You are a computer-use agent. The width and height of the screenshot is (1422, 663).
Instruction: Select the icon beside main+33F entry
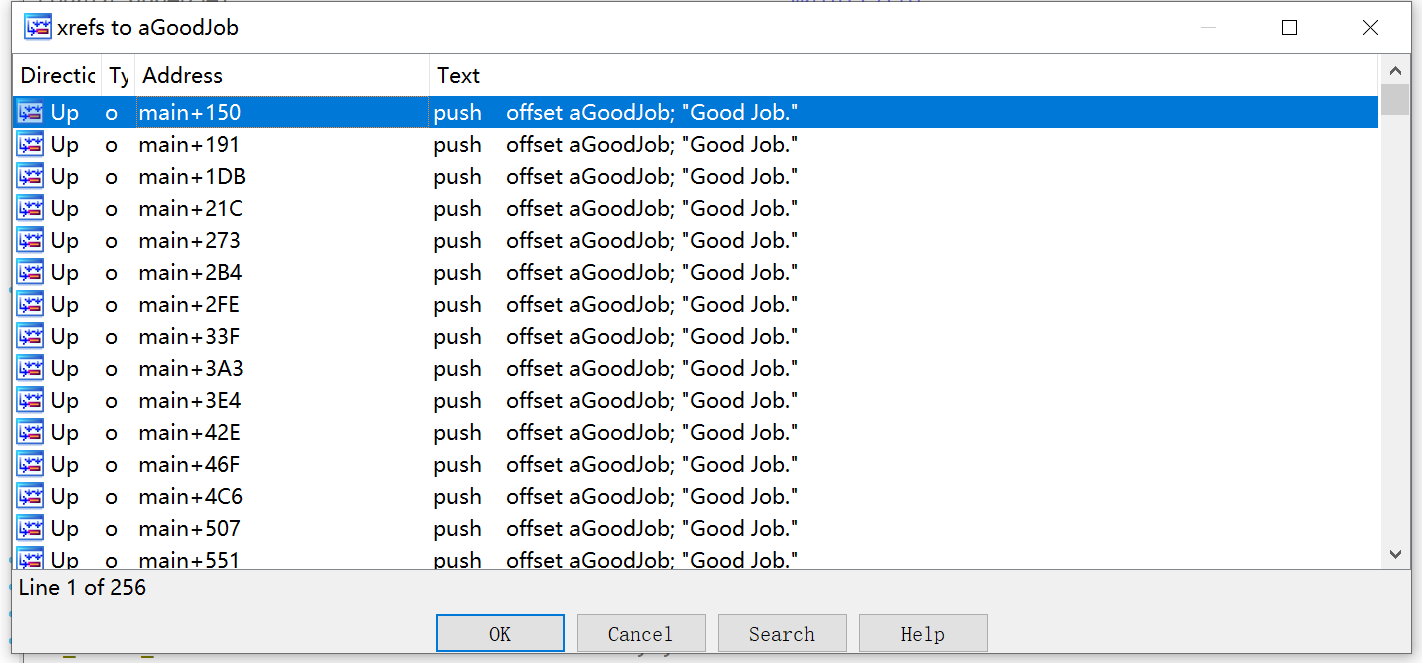pos(31,336)
